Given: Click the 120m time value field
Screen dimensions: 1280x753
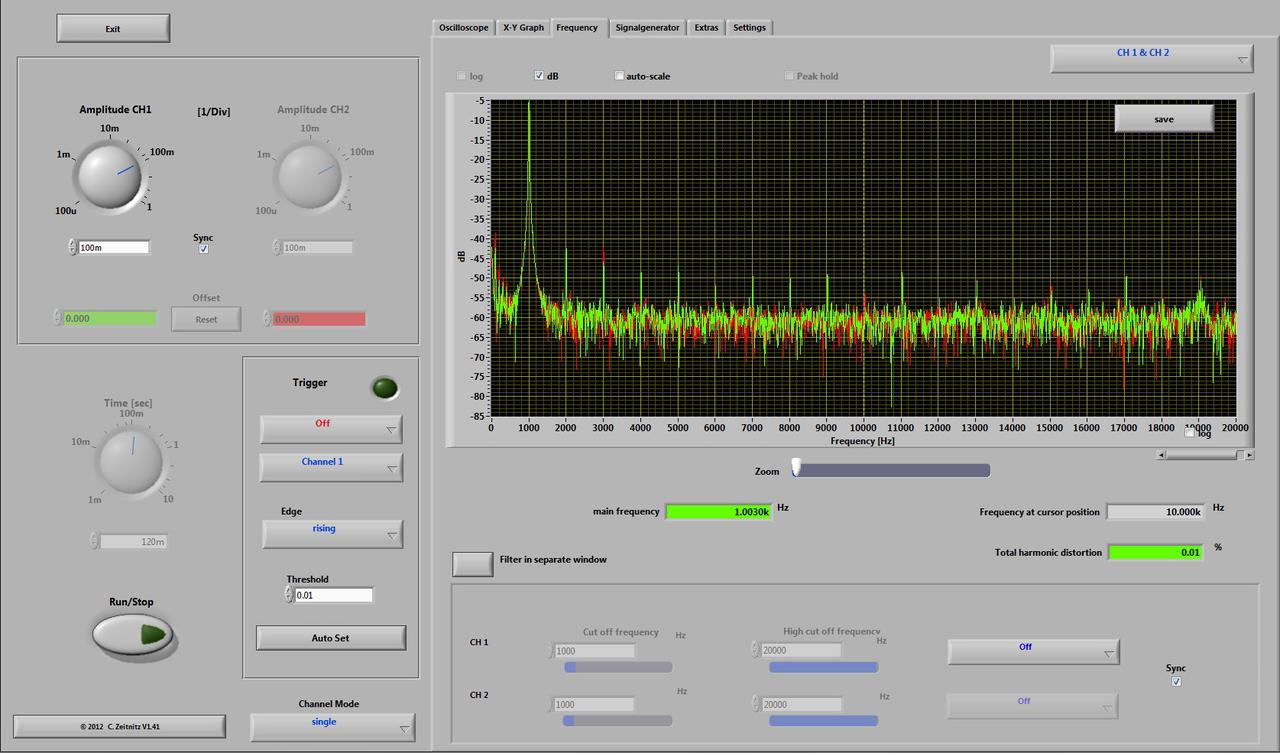Looking at the screenshot, I should (x=134, y=541).
